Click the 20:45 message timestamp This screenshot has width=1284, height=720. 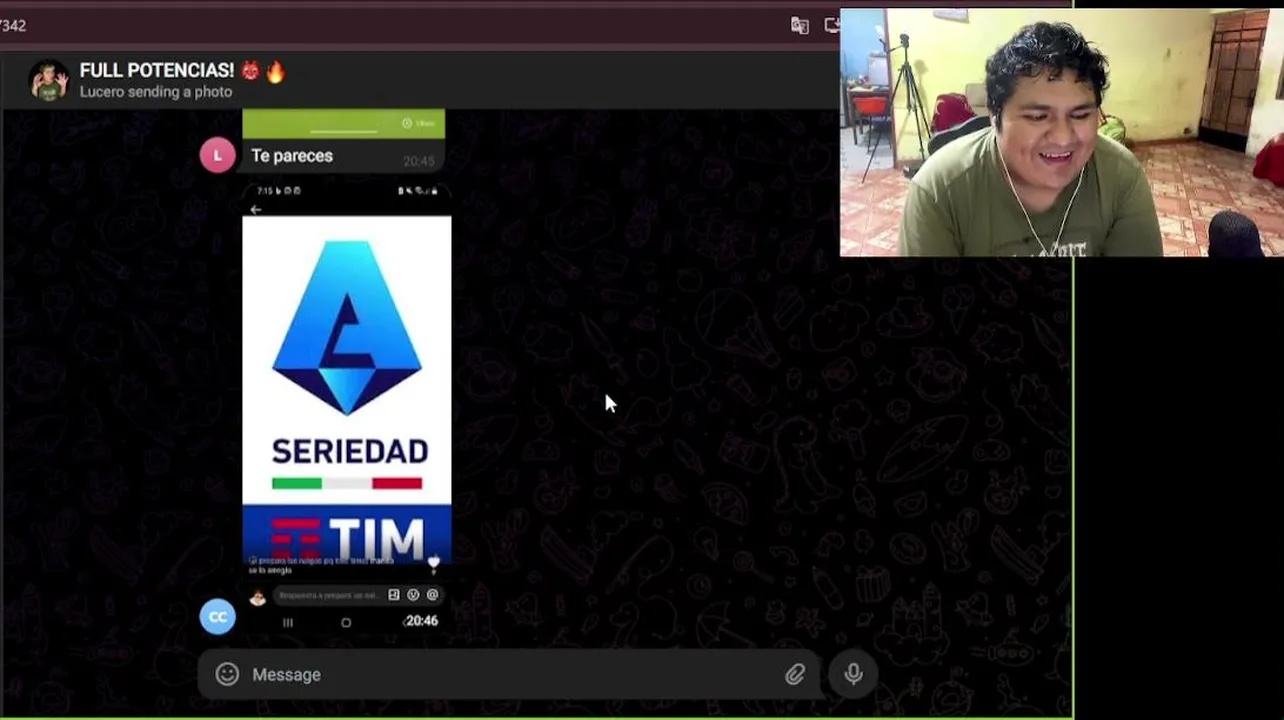pos(419,161)
